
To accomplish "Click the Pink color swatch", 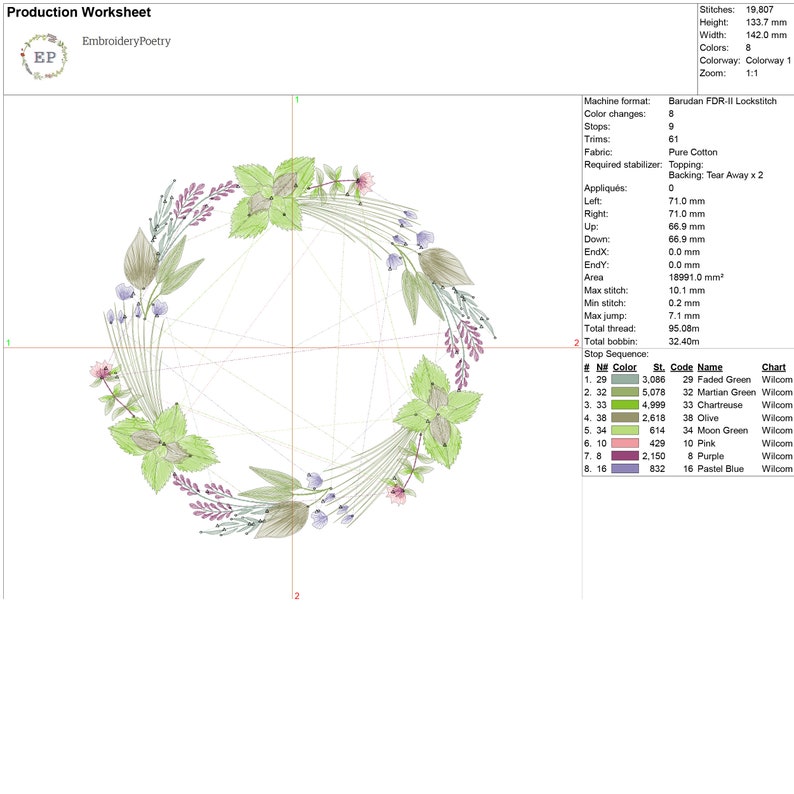I will (x=625, y=443).
